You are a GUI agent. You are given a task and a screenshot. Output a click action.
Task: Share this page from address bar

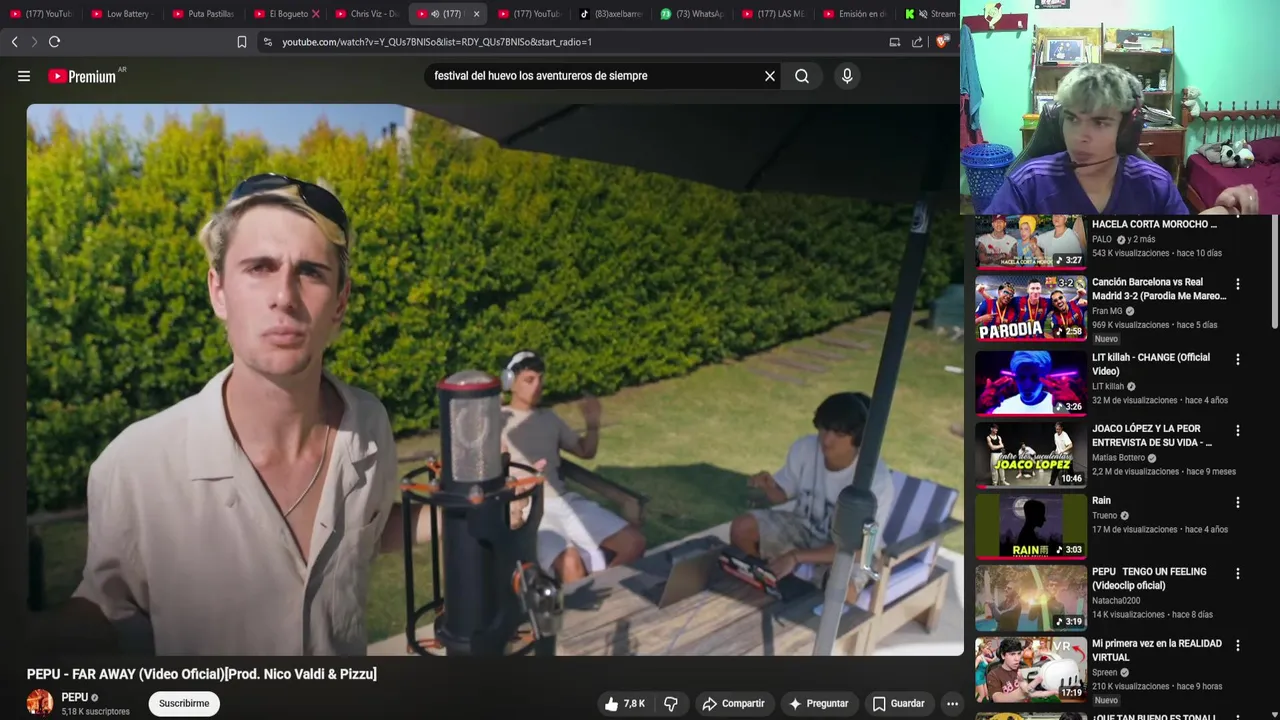coord(917,42)
